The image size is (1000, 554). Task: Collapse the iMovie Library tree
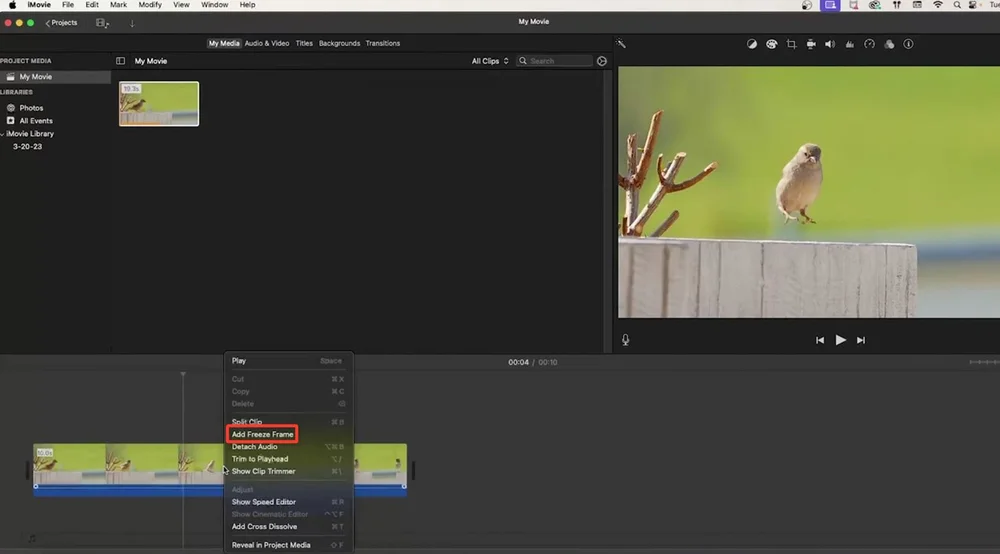click(x=3, y=134)
